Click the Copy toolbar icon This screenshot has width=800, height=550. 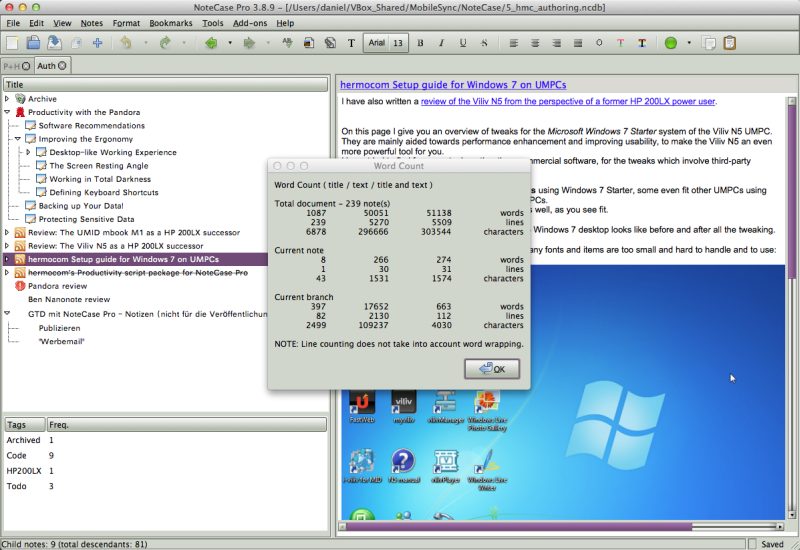(709, 43)
